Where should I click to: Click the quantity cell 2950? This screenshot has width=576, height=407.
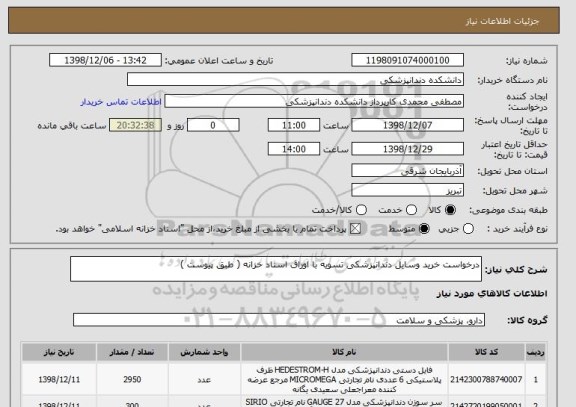click(132, 379)
